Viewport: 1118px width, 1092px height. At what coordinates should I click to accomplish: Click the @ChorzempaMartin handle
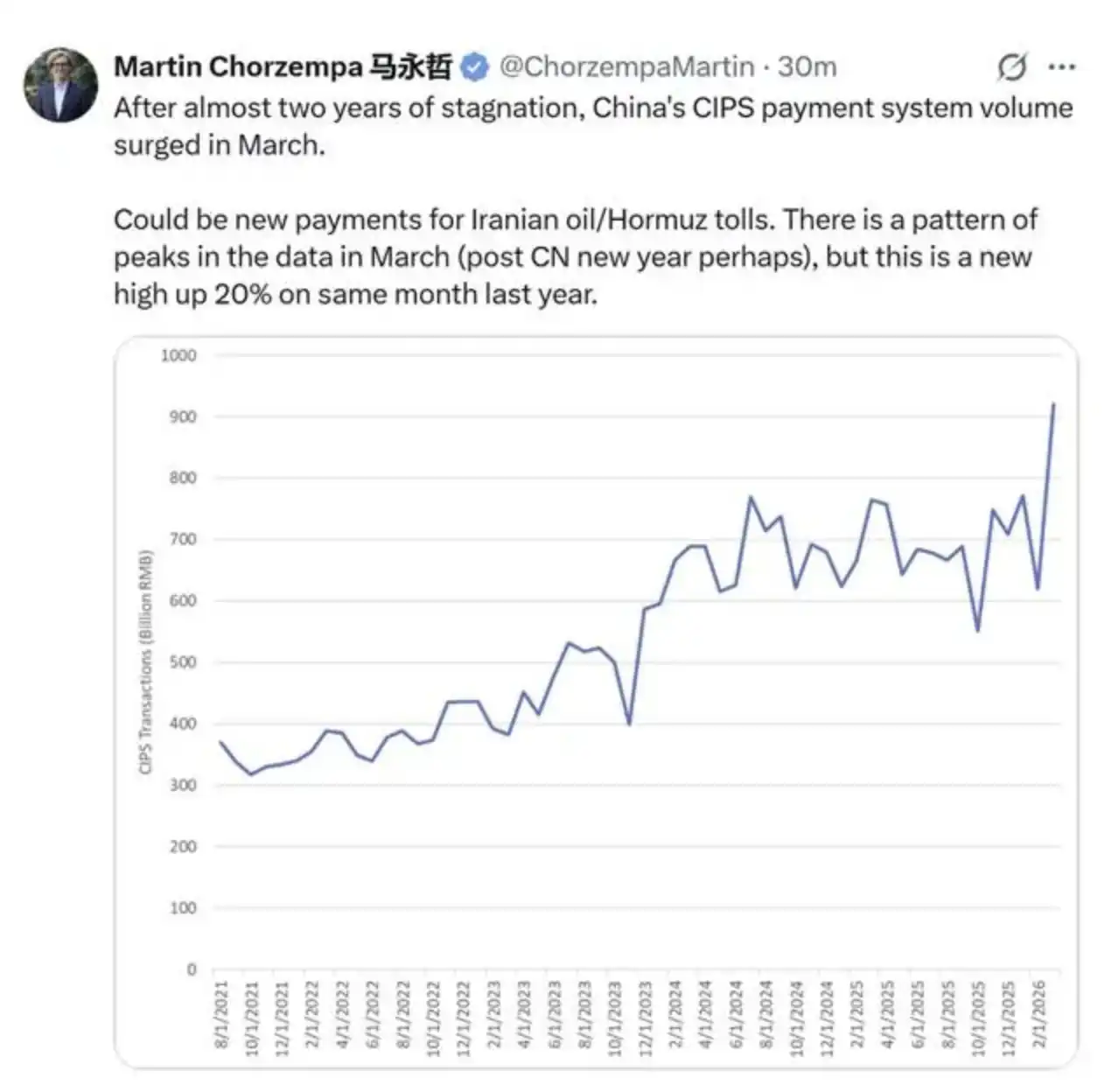click(x=626, y=67)
